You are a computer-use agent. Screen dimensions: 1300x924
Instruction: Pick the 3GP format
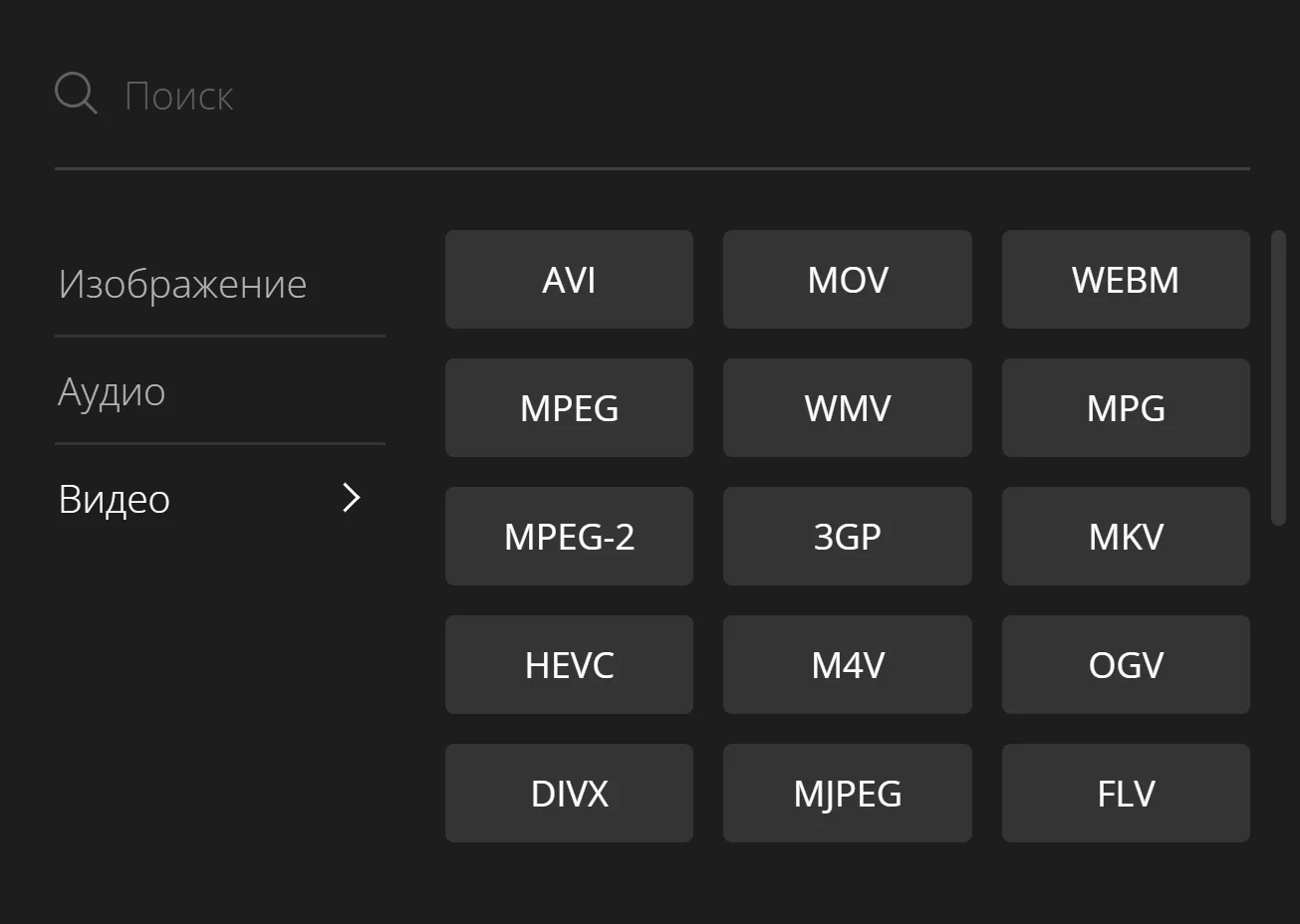coord(847,537)
